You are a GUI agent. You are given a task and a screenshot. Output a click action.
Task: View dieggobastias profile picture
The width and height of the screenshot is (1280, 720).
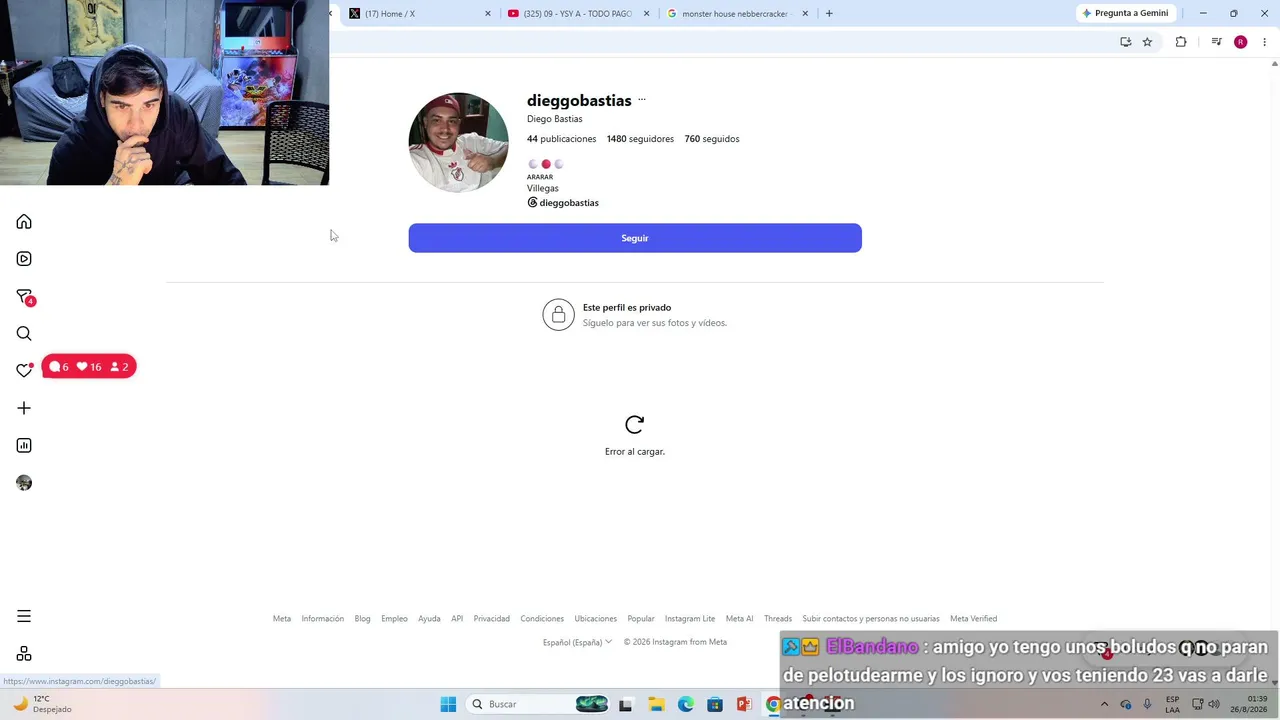pyautogui.click(x=458, y=143)
